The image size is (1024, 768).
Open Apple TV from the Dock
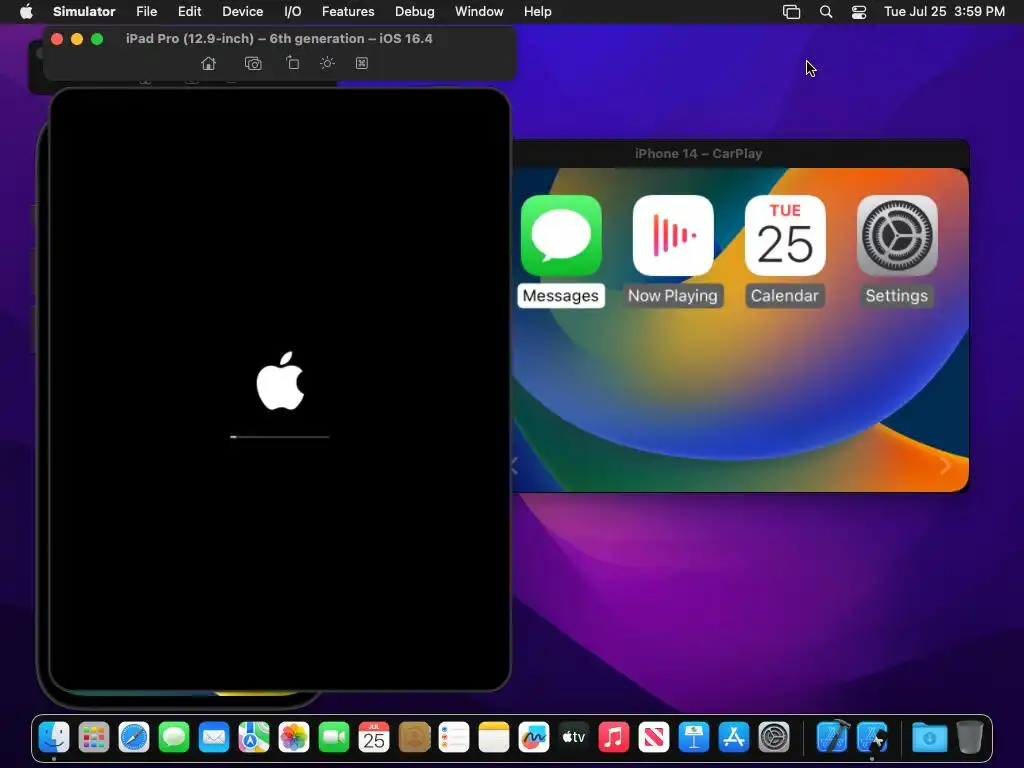click(x=573, y=738)
